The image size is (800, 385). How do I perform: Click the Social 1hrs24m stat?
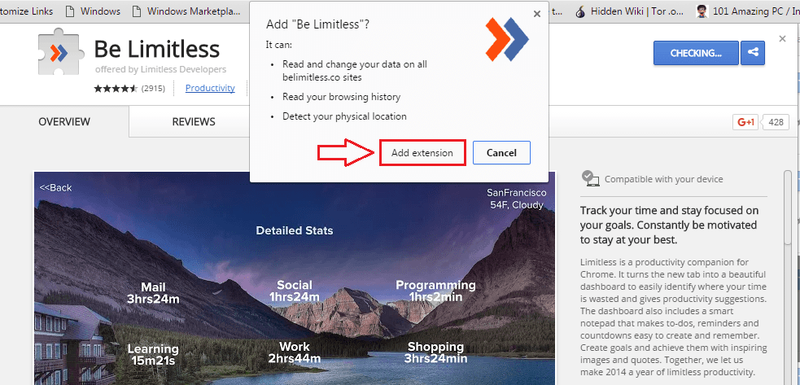click(294, 291)
